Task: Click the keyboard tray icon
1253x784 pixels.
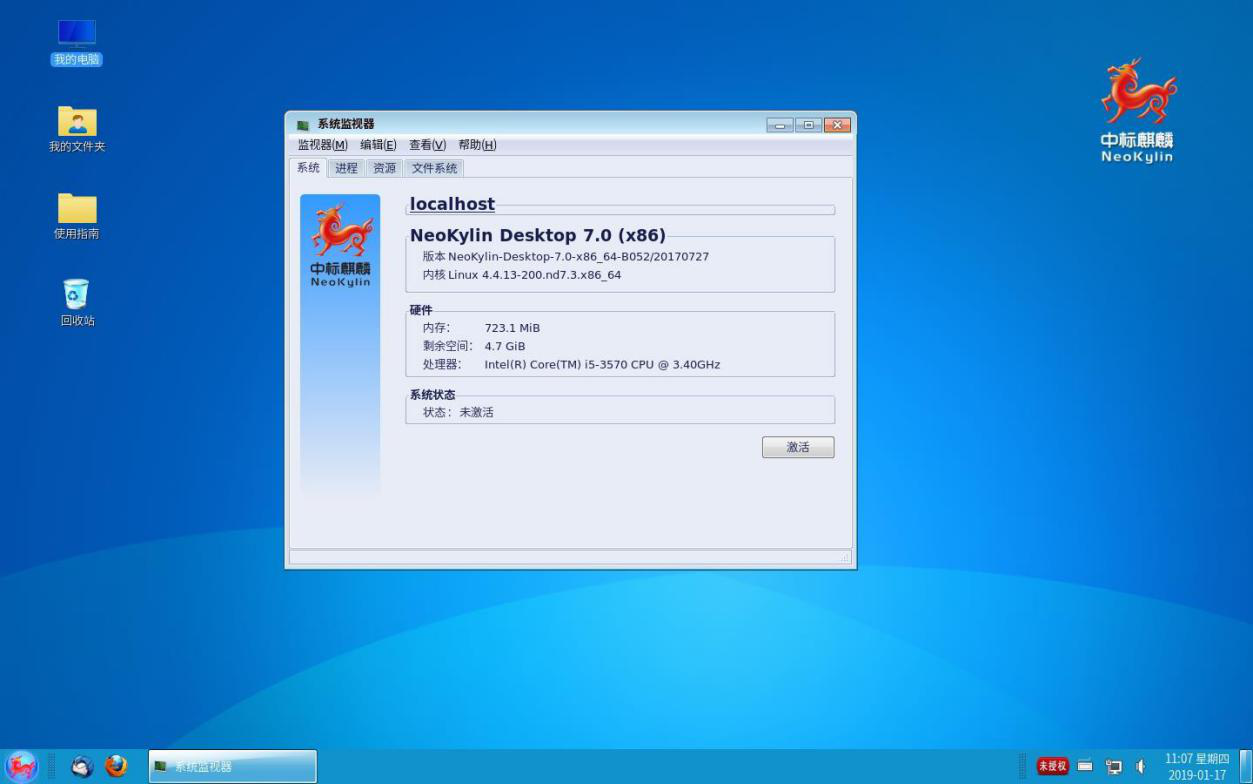Action: (1085, 766)
